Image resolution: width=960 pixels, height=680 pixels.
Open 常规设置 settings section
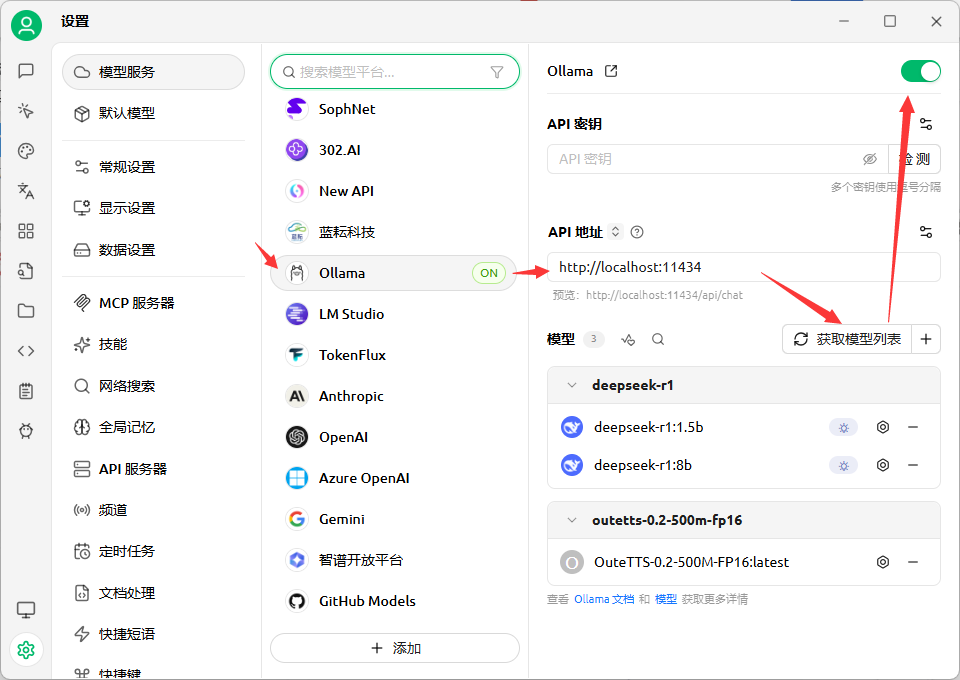click(154, 167)
